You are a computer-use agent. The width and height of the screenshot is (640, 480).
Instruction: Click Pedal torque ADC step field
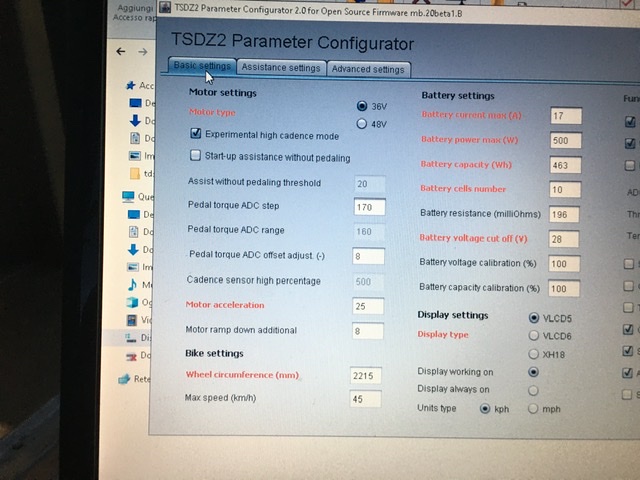pyautogui.click(x=369, y=207)
